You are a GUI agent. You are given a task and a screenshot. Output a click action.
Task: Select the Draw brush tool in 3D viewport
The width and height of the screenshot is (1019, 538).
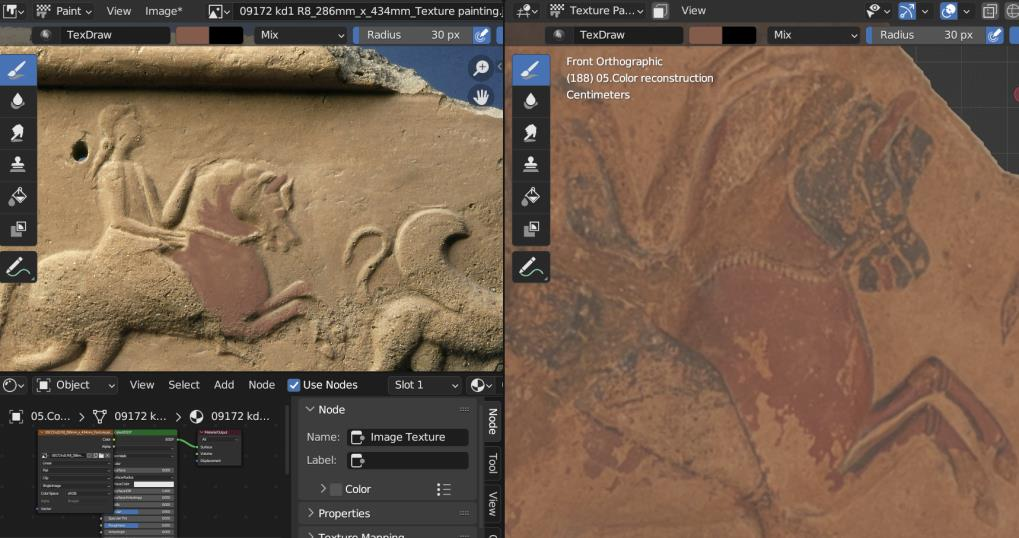tap(531, 69)
